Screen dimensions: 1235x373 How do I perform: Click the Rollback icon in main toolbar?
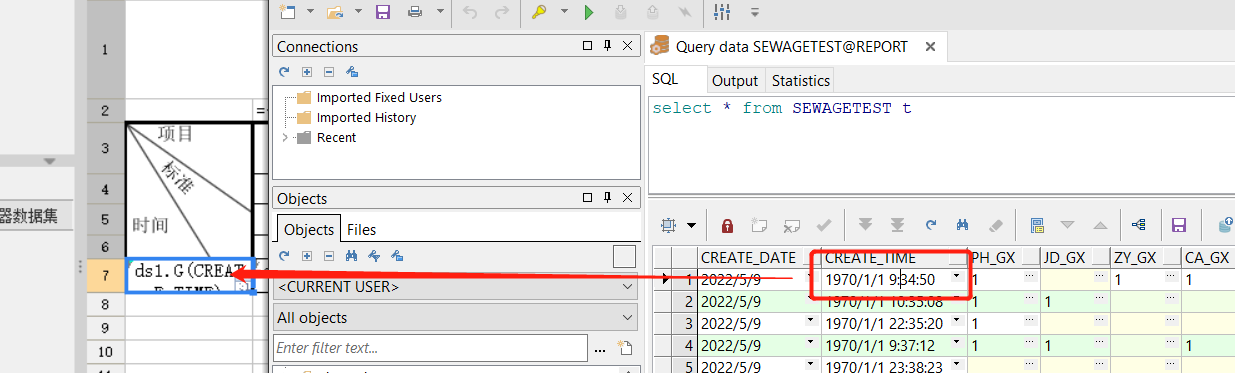(652, 12)
